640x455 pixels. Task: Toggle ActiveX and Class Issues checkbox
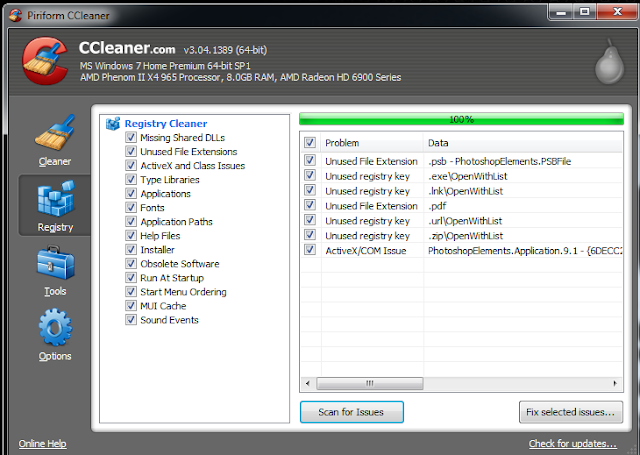[131, 165]
